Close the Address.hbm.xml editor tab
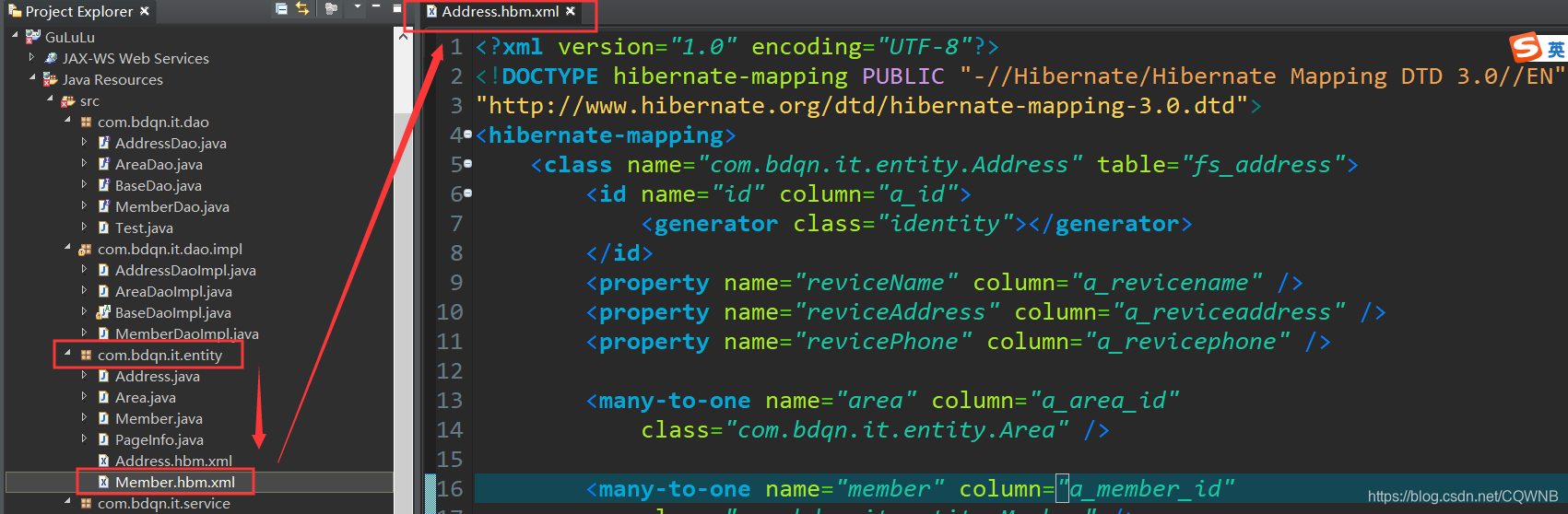The height and width of the screenshot is (514, 1568). pos(571,11)
